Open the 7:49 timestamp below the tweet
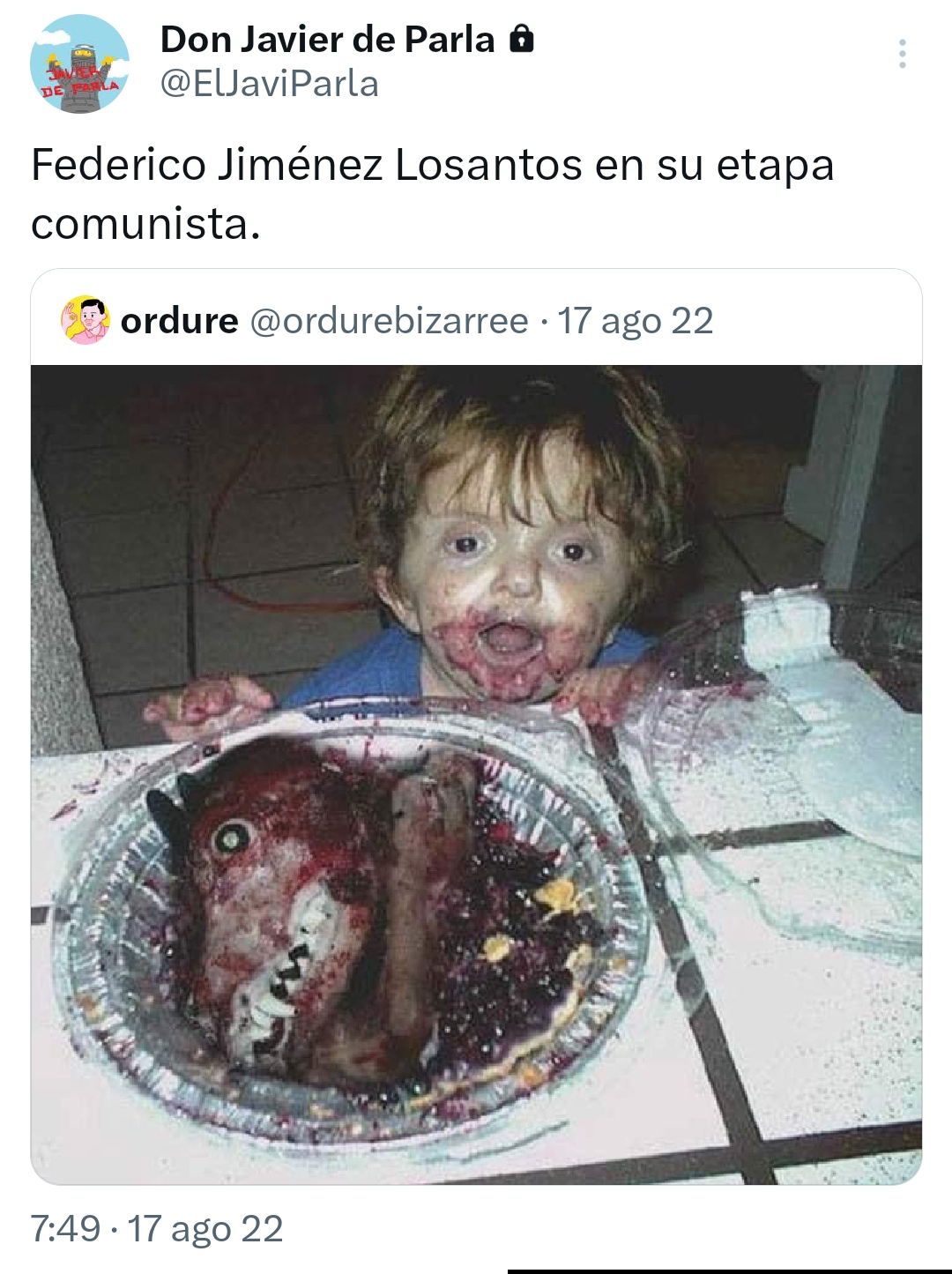Image resolution: width=952 pixels, height=1274 pixels. (x=65, y=1228)
